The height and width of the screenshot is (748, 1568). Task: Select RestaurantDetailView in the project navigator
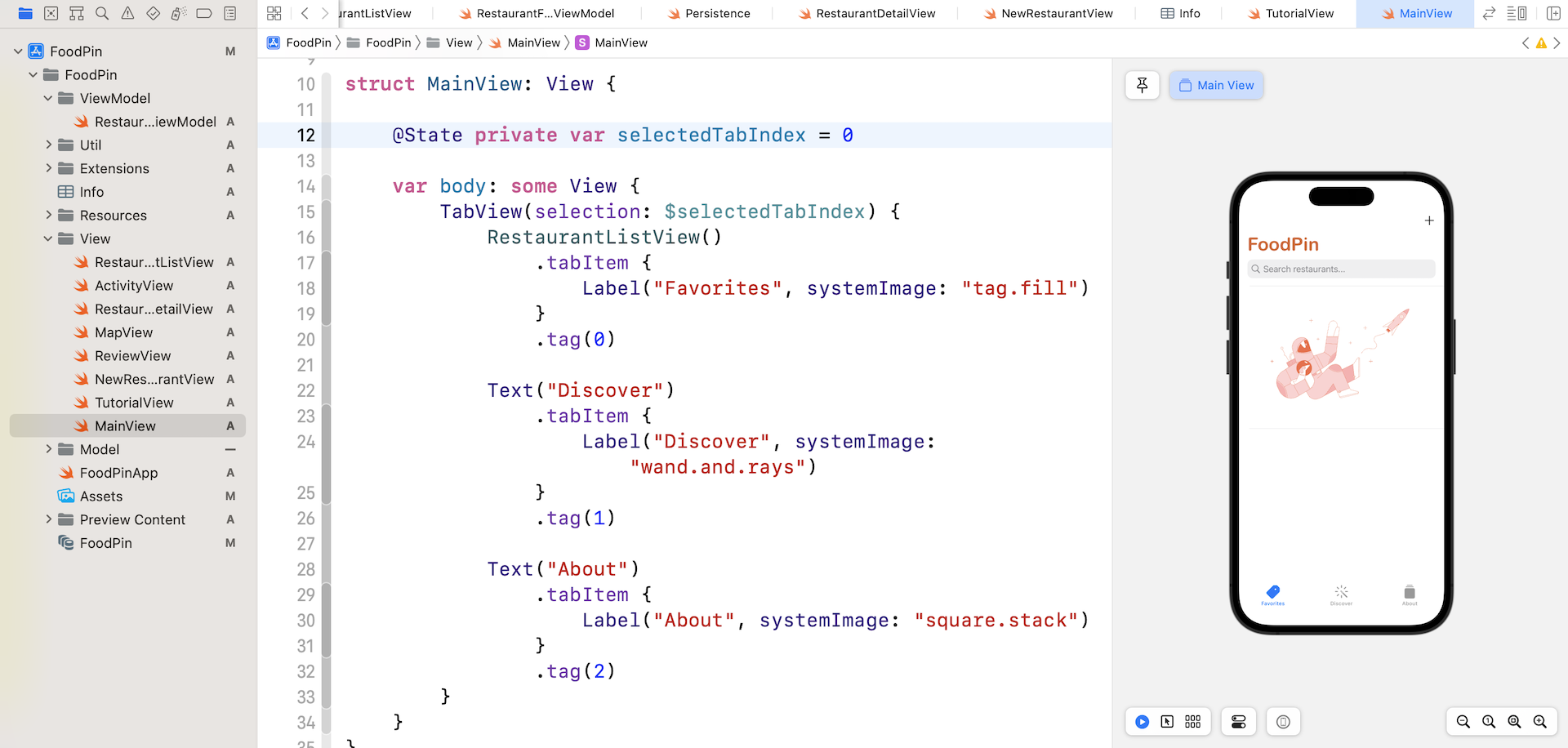[154, 309]
